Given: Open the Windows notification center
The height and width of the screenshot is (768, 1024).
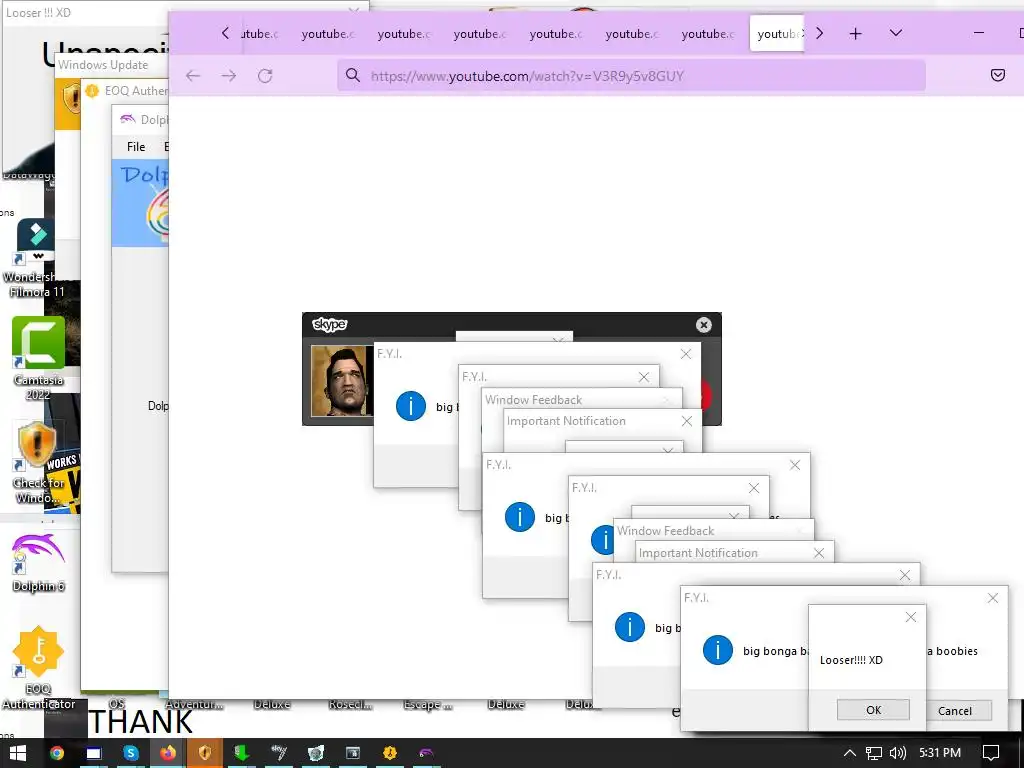Looking at the screenshot, I should (x=991, y=753).
